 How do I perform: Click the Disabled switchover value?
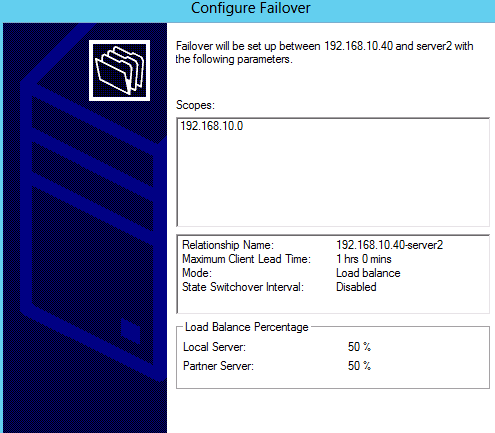point(356,287)
